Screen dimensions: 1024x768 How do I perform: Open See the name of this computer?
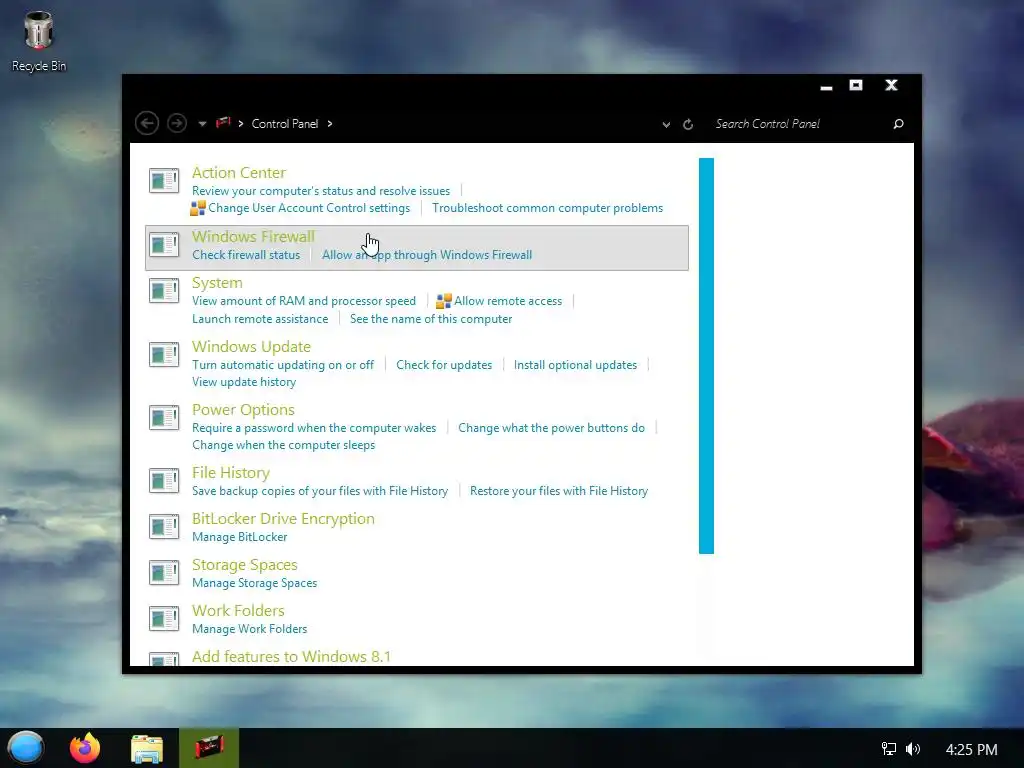pos(431,319)
